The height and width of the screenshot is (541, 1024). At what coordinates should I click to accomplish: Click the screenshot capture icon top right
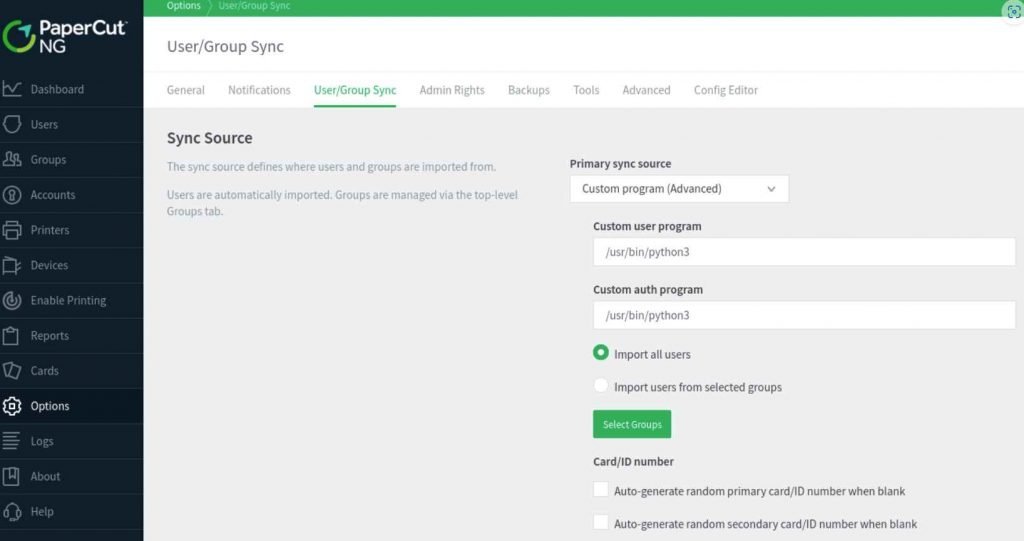[x=1014, y=12]
